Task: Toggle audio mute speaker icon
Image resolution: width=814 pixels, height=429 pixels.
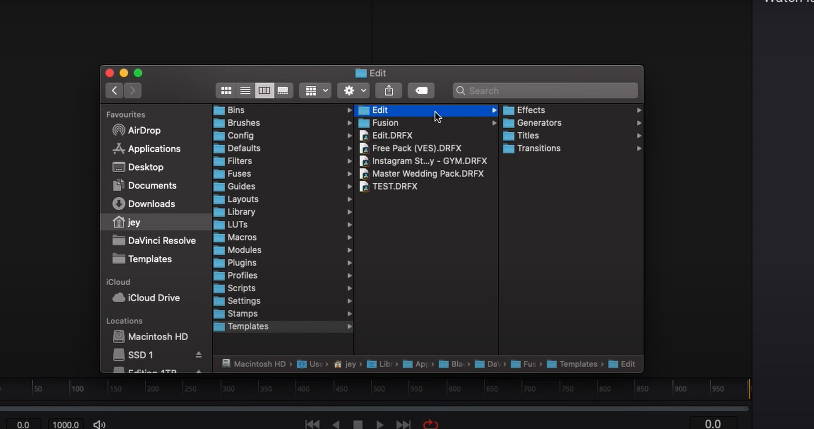Action: (99, 424)
